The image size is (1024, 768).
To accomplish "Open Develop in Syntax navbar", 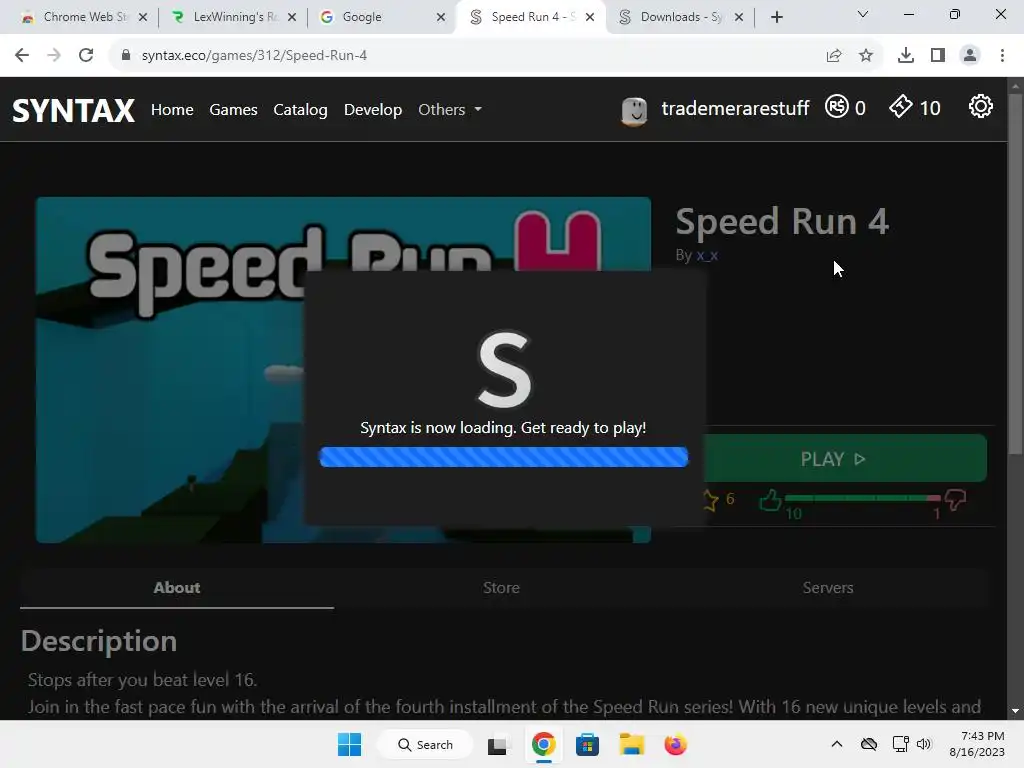I will (373, 110).
